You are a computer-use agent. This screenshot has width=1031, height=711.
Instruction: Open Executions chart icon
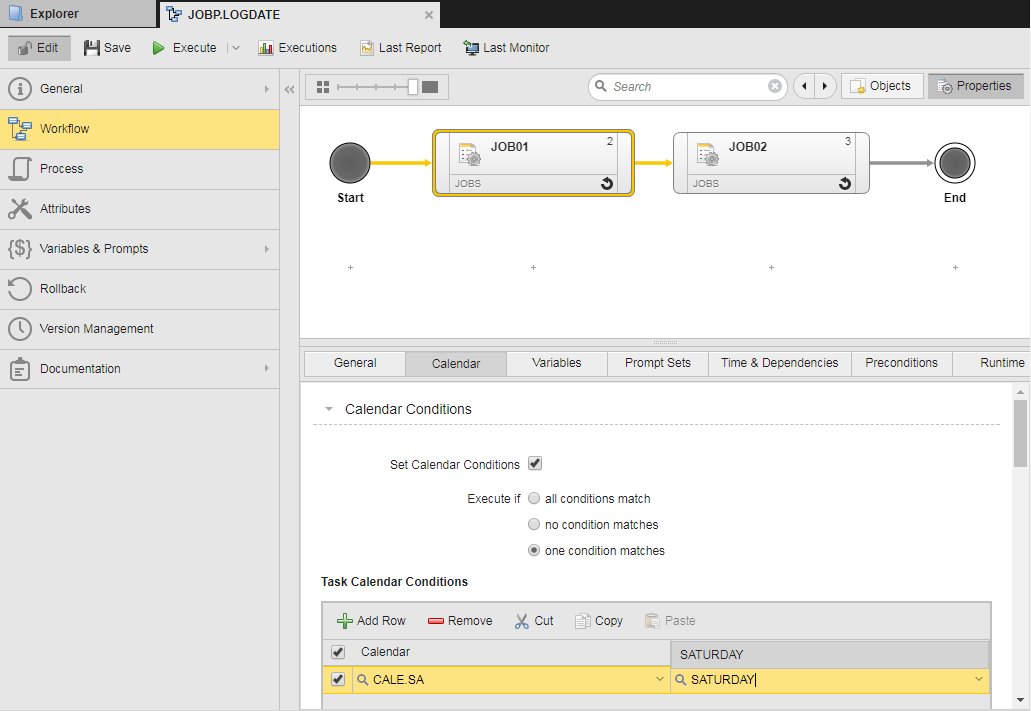266,48
